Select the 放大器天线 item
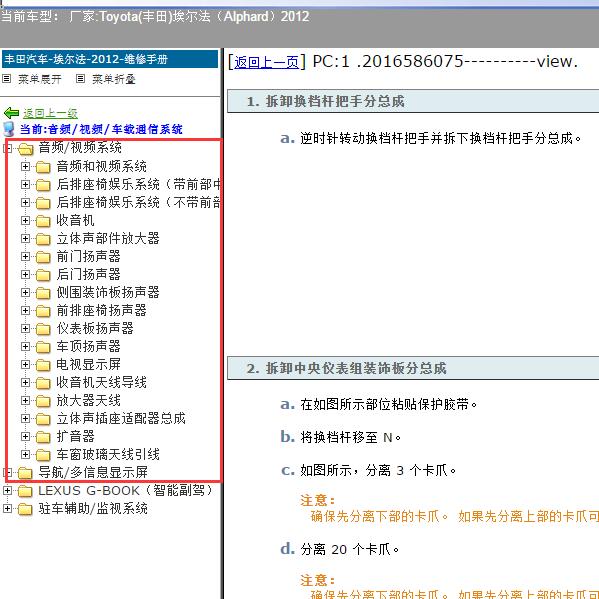599x599 pixels. pyautogui.click(x=88, y=400)
